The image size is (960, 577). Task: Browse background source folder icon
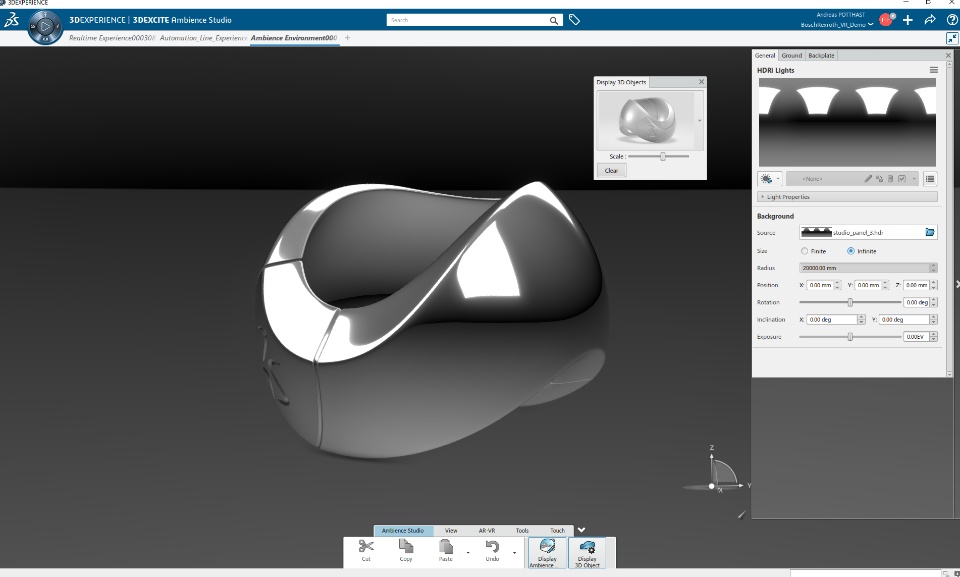(930, 232)
